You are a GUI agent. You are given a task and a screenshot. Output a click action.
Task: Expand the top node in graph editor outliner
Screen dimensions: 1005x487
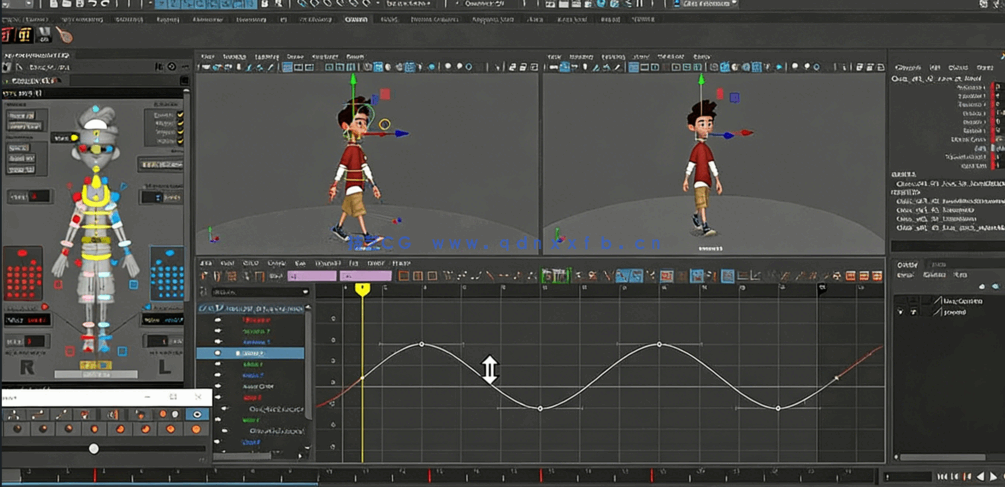point(203,308)
